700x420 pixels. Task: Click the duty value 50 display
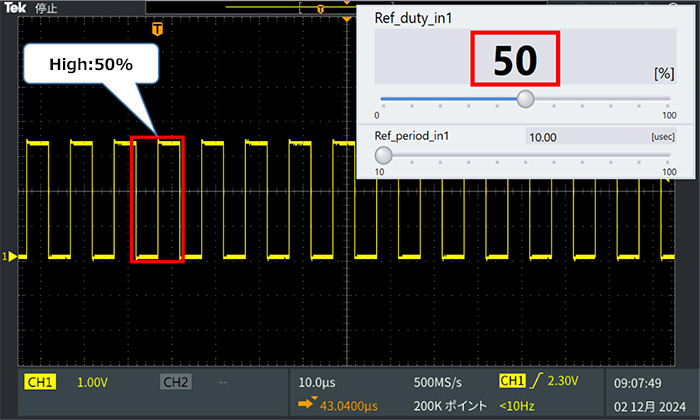(515, 58)
